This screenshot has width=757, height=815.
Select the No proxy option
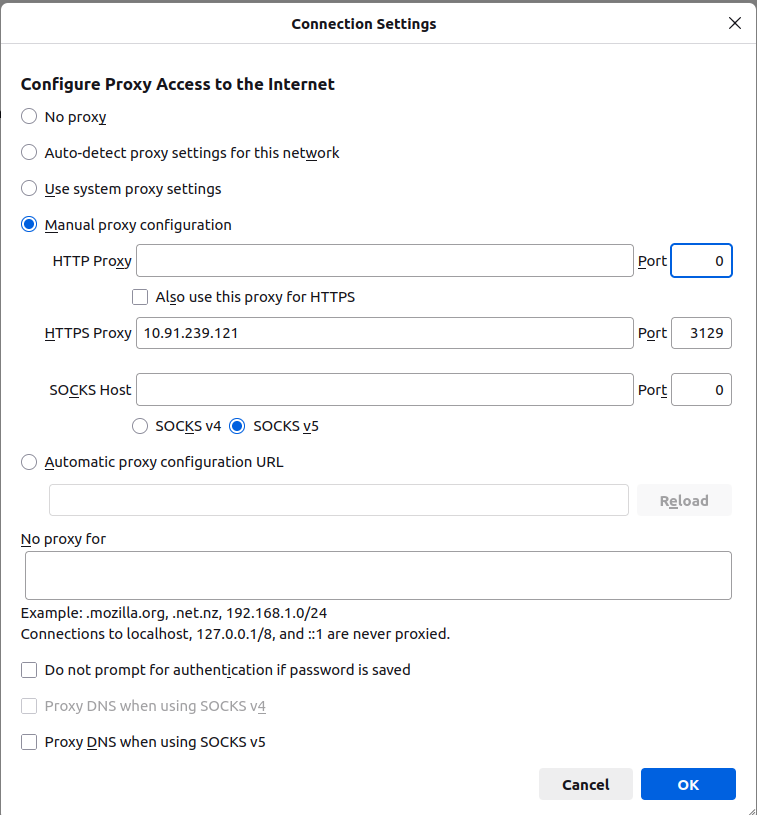(29, 117)
